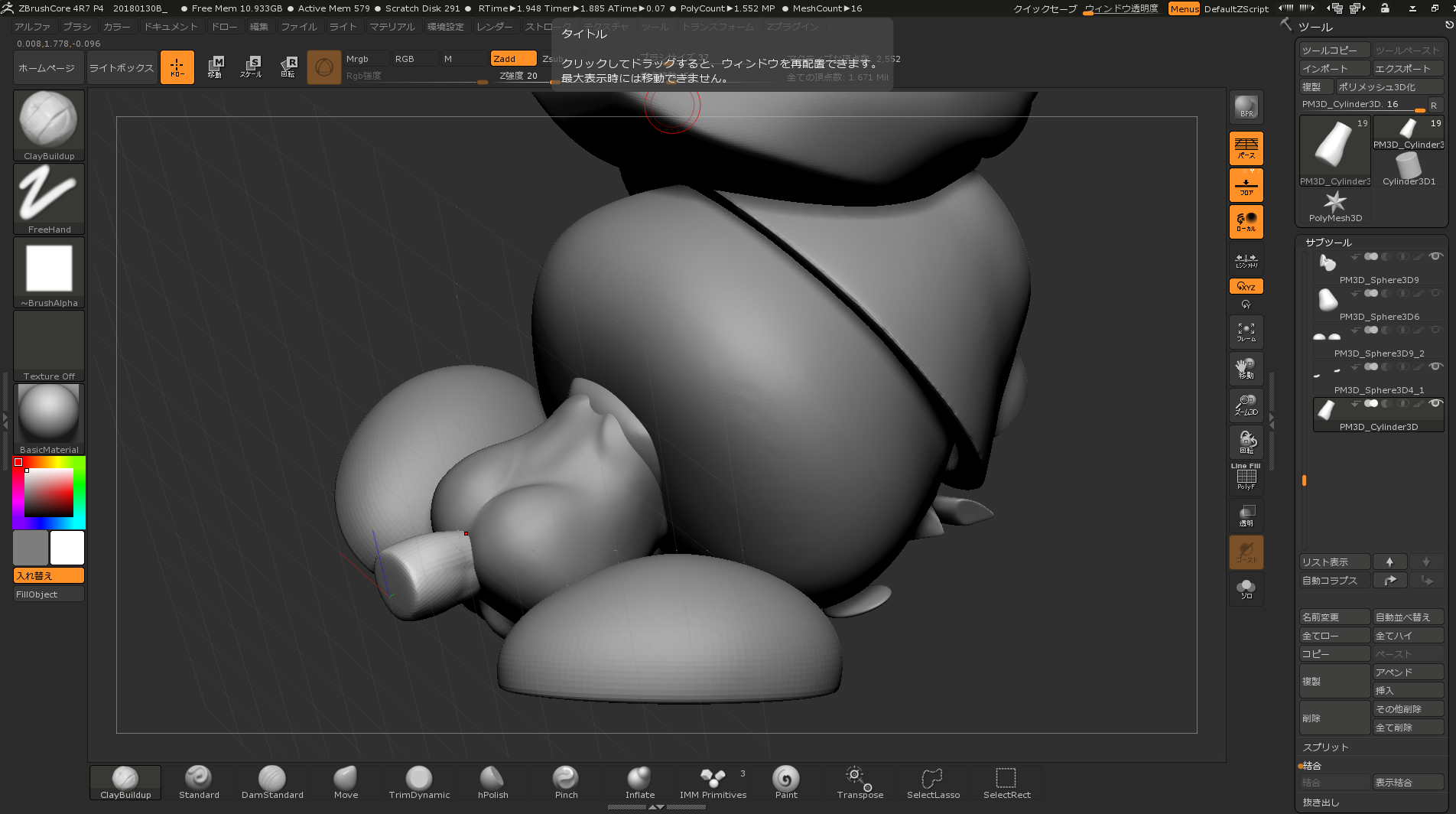Image resolution: width=1456 pixels, height=814 pixels.
Task: Click the ライトボックス button
Action: tap(122, 68)
